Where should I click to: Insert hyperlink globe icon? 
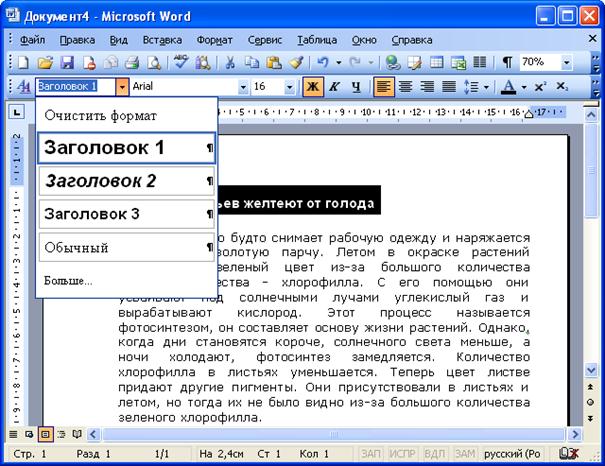point(392,62)
